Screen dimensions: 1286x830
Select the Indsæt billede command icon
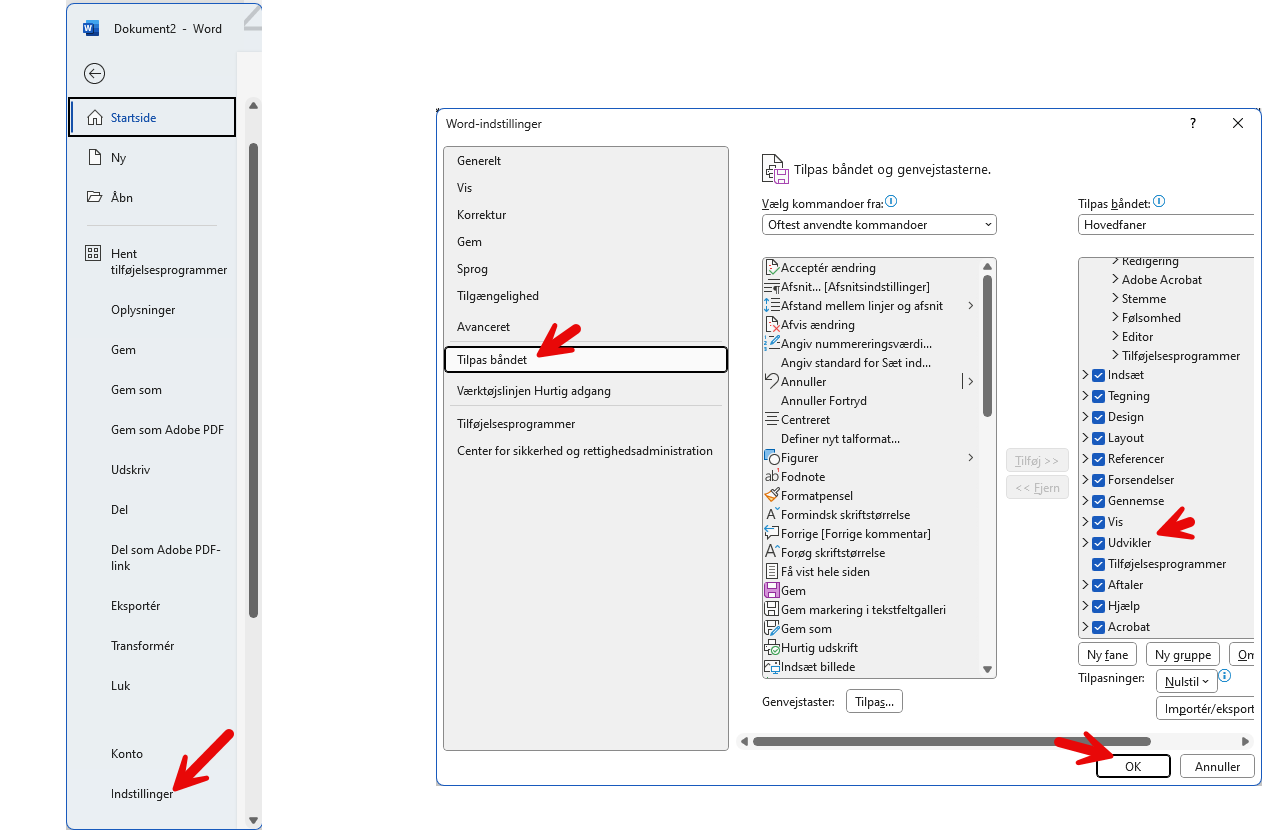tap(772, 666)
